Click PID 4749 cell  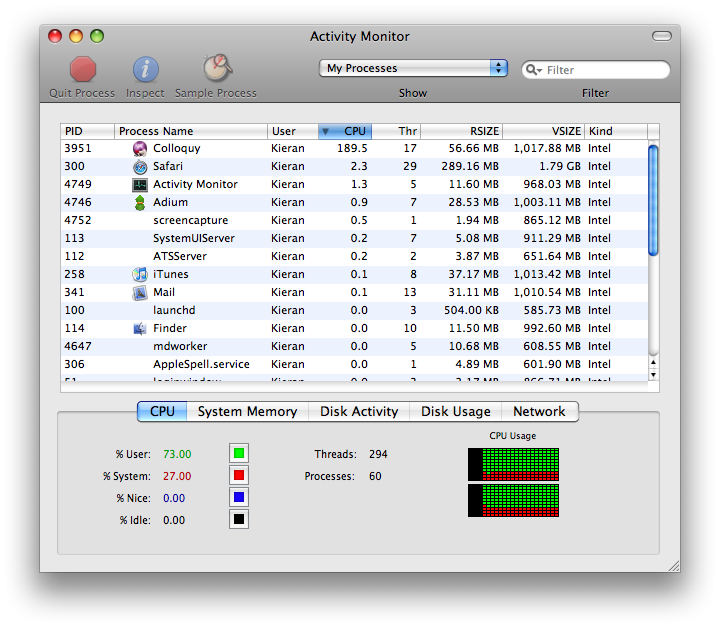(78, 185)
